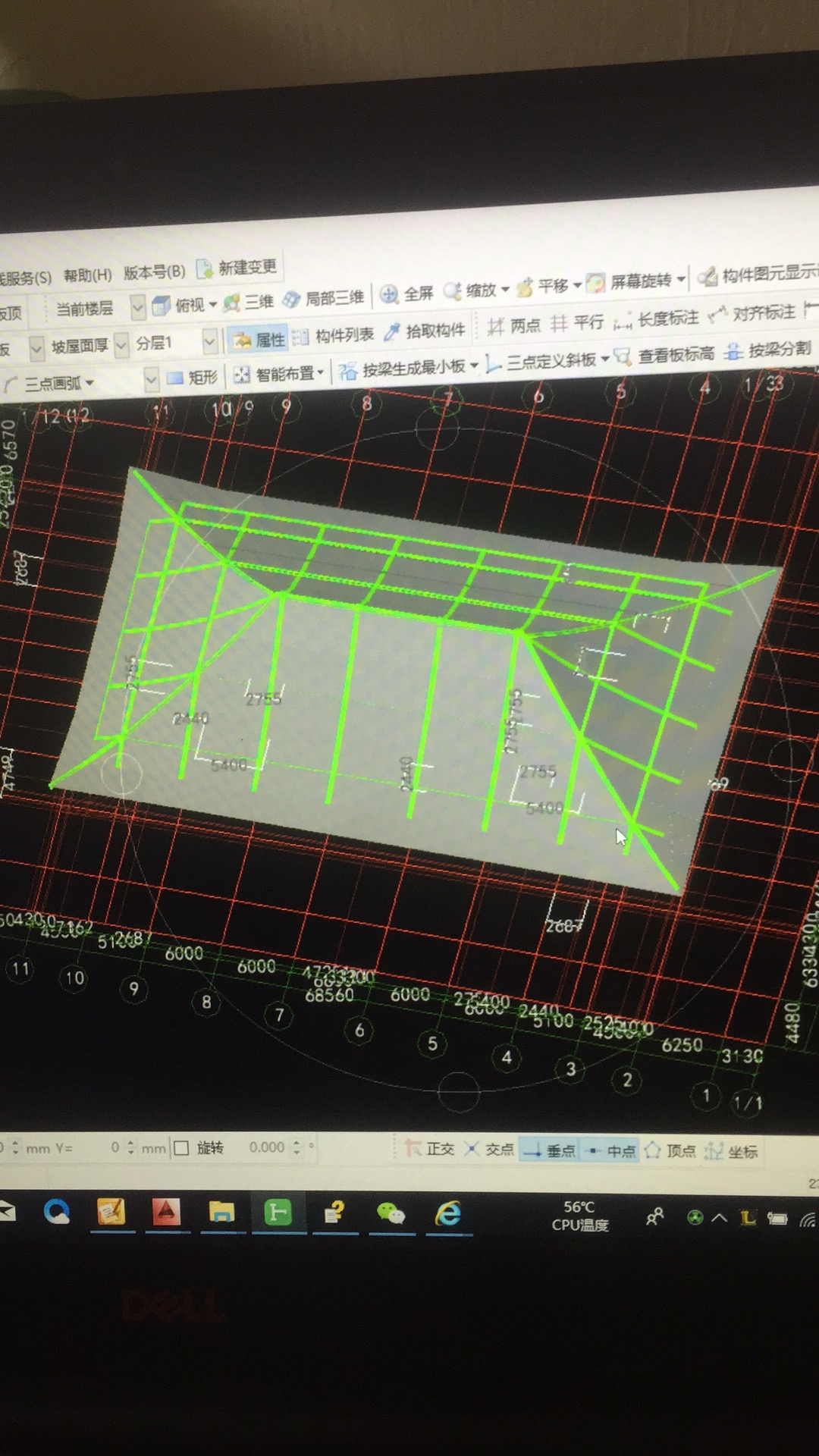819x1456 pixels.
Task: Toggle 垂点 perpendicular snap
Action: click(x=549, y=1151)
